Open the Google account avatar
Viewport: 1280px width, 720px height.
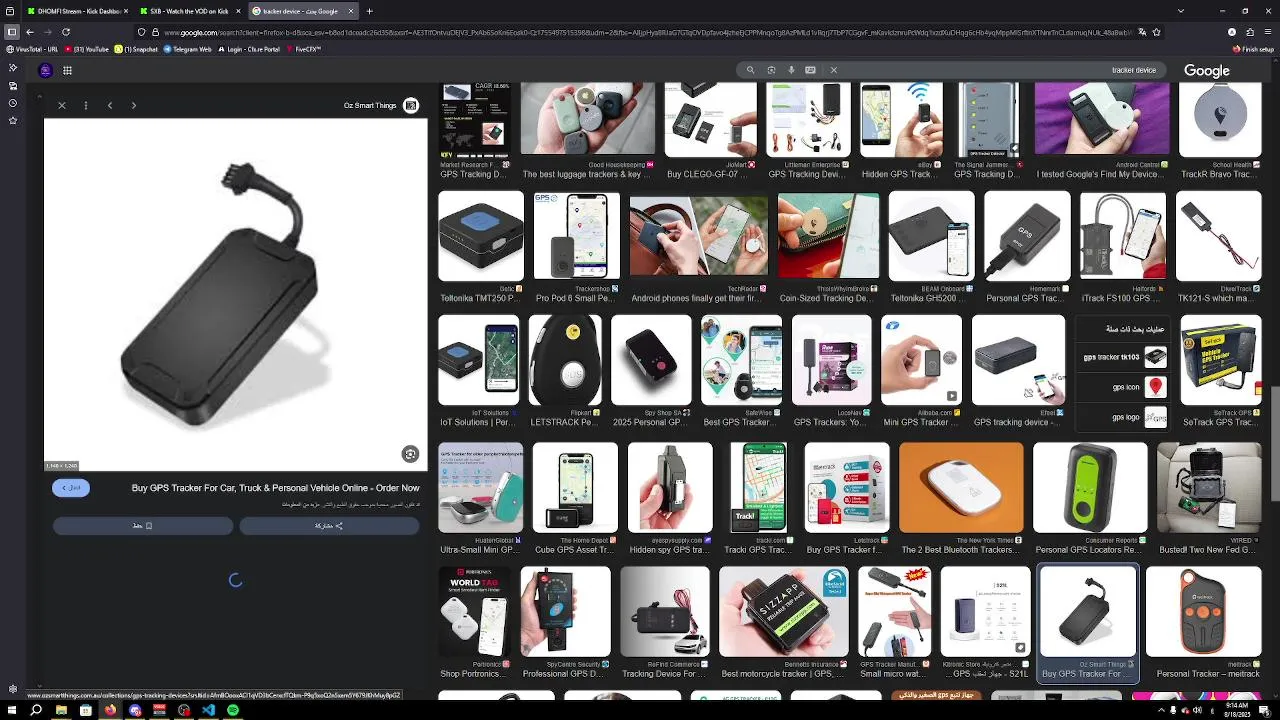[45, 70]
